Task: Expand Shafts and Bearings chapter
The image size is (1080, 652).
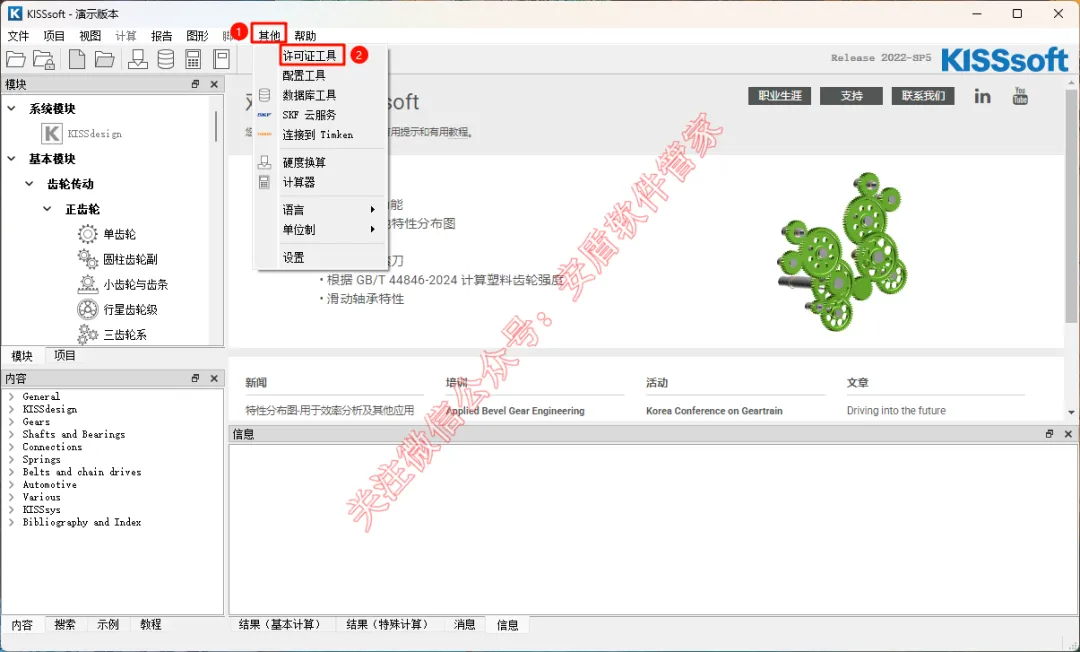Action: pyautogui.click(x=11, y=434)
